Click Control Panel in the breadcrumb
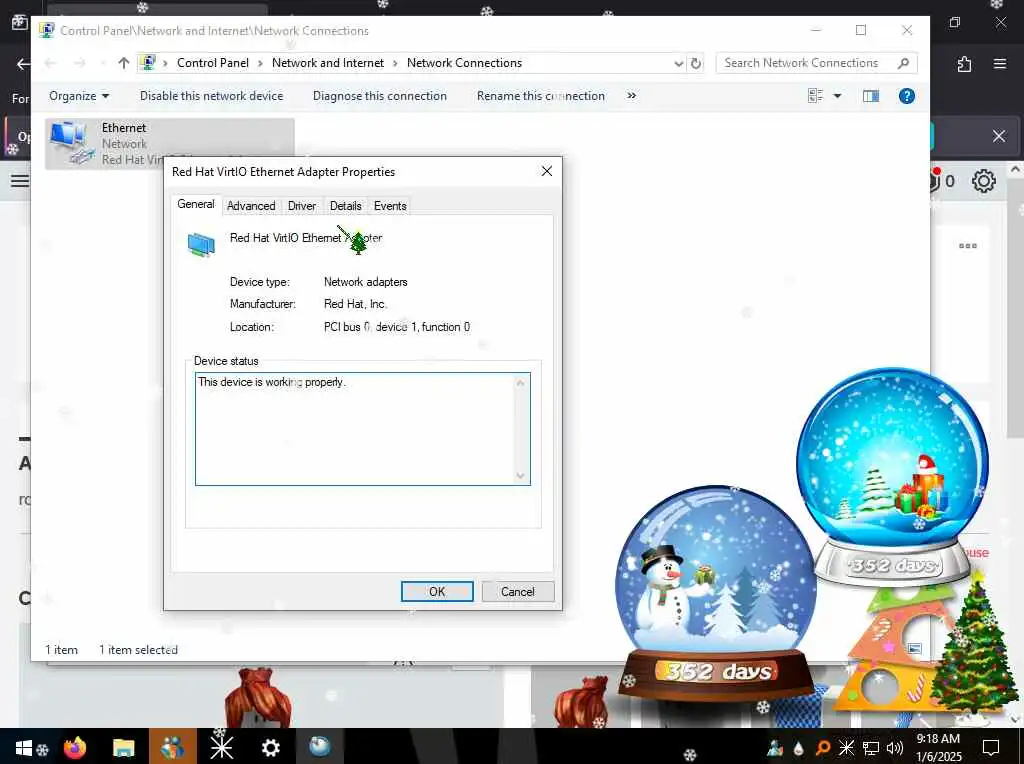The width and height of the screenshot is (1024, 764). click(213, 63)
